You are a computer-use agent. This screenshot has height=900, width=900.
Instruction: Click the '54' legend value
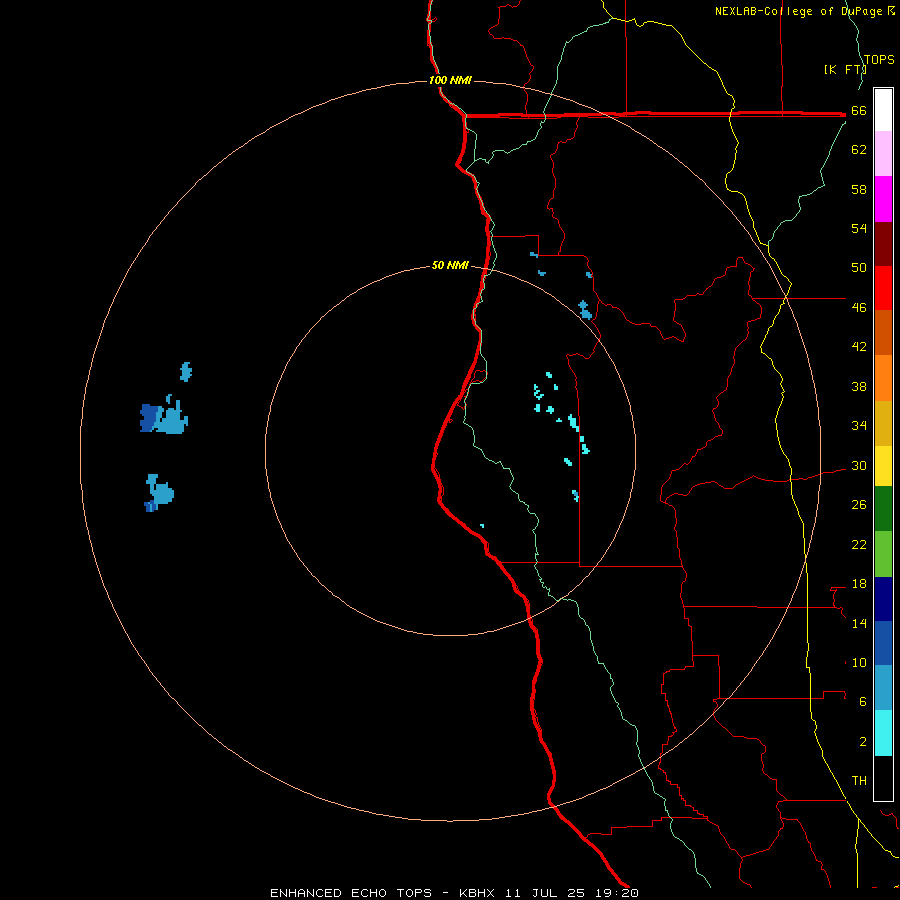(x=859, y=228)
